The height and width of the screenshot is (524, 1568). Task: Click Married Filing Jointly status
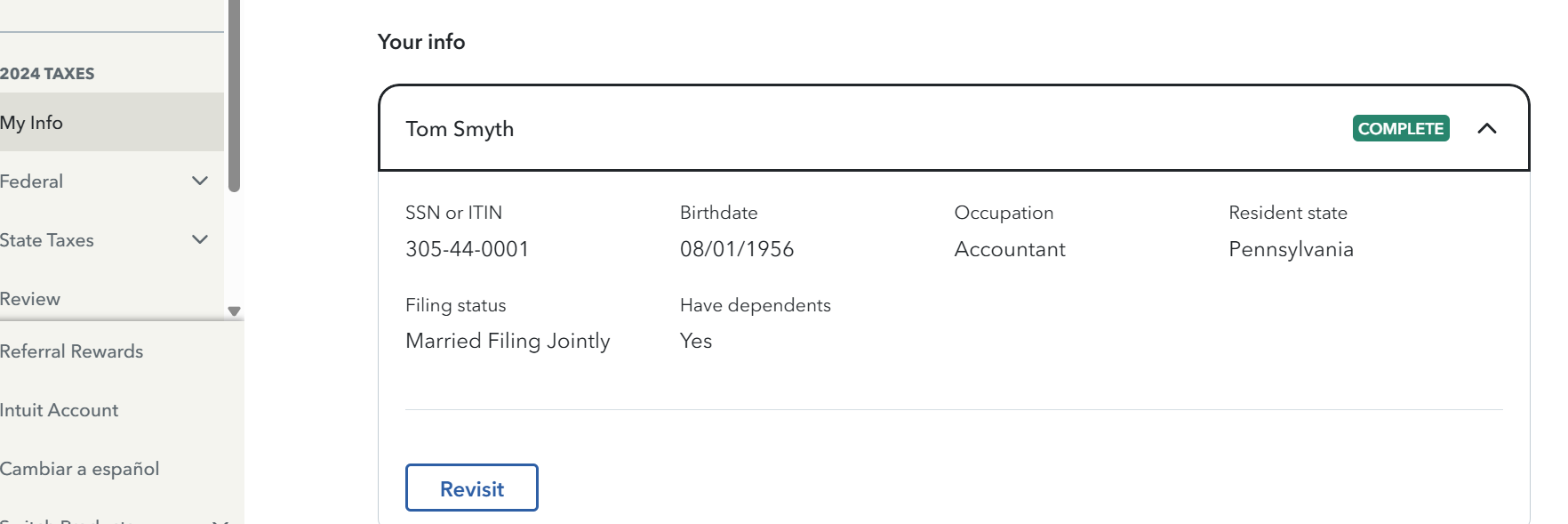(508, 341)
